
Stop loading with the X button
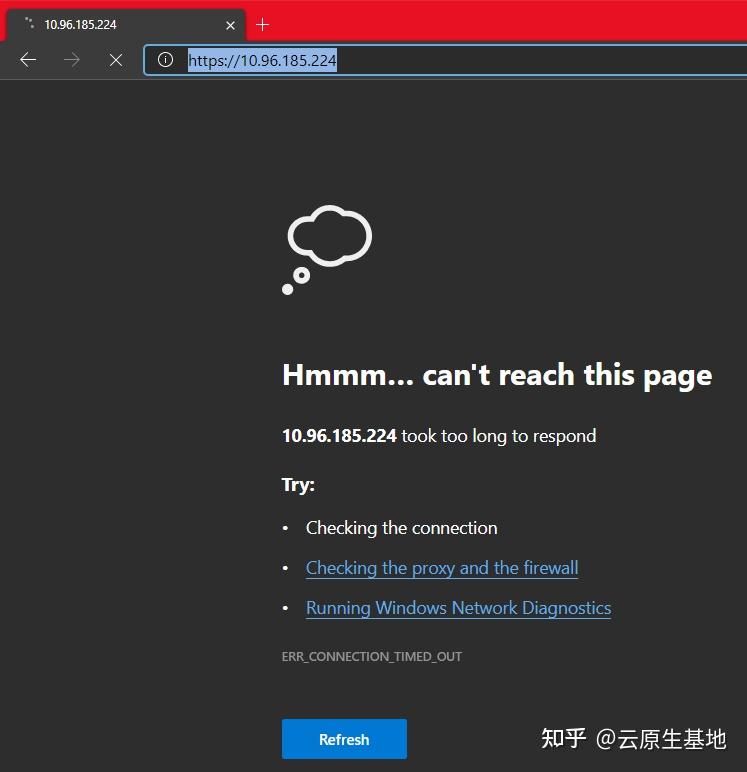(x=116, y=60)
